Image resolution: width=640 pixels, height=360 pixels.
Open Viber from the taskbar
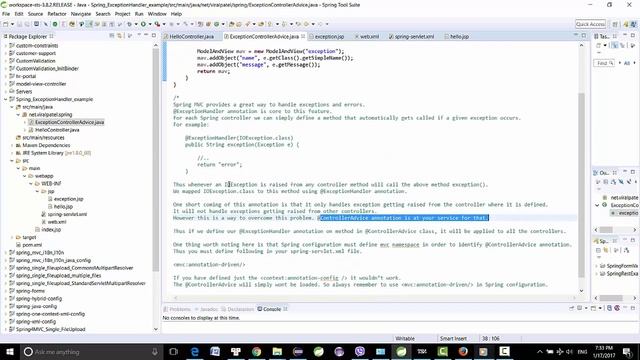[x=360, y=351]
